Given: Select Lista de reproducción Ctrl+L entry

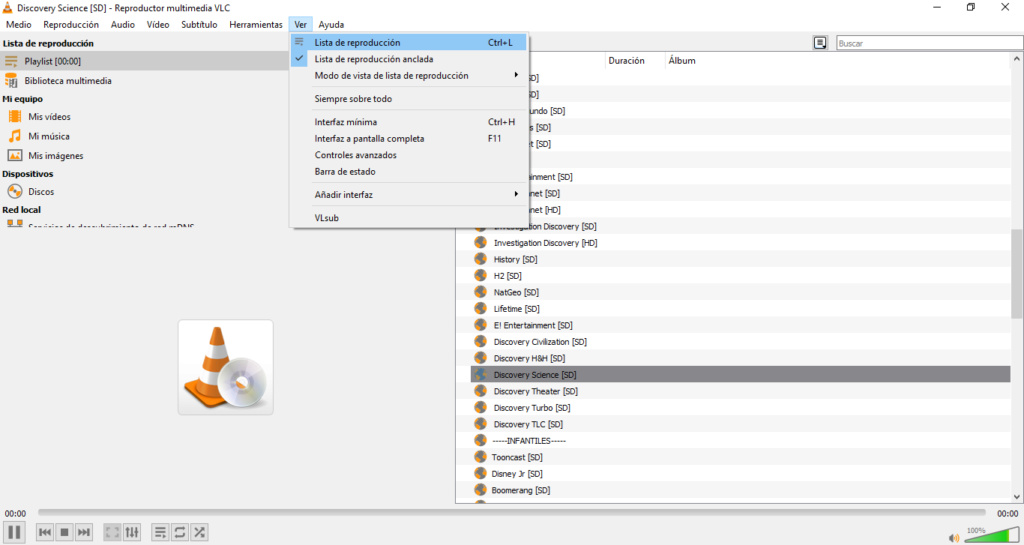Looking at the screenshot, I should tap(409, 42).
